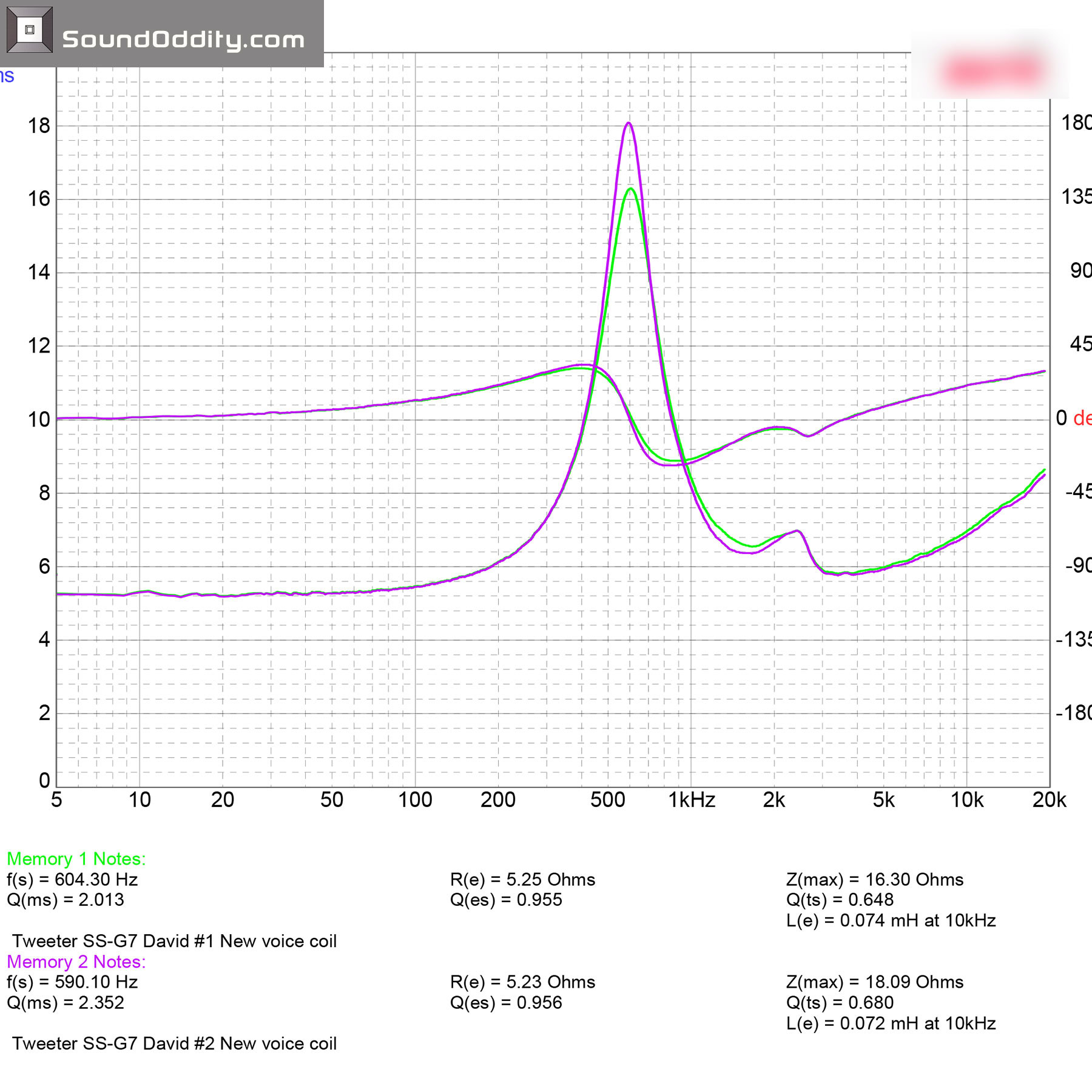The height and width of the screenshot is (1092, 1092).
Task: Click the "Z(max) = 16.30 Ohms" value
Action: coord(875,880)
